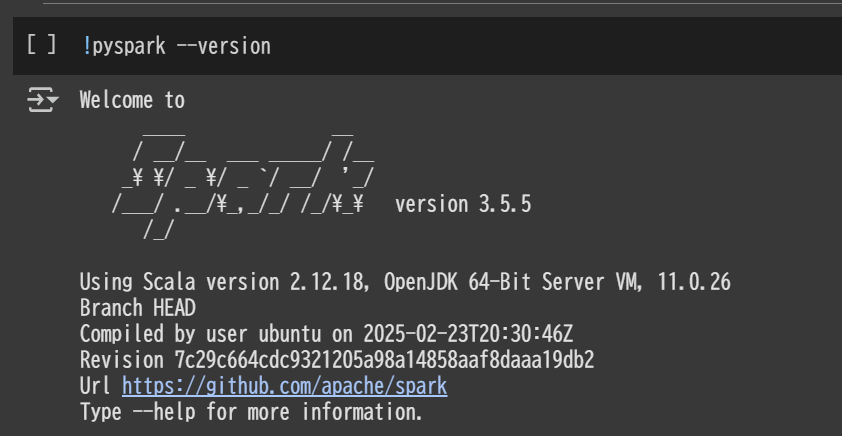Click the 'version 3.5.5' text
The height and width of the screenshot is (436, 842).
tap(463, 205)
